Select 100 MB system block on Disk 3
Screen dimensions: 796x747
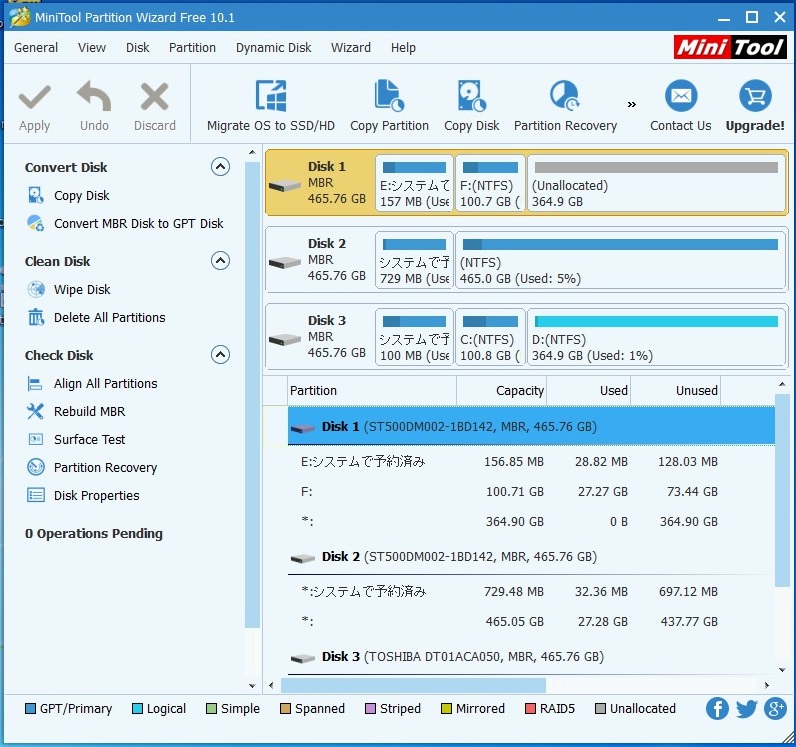pos(414,337)
